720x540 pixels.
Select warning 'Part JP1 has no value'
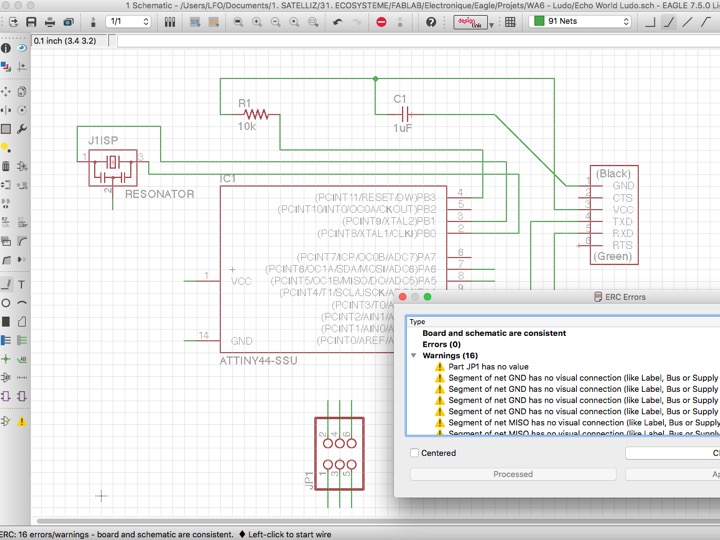[x=490, y=367]
